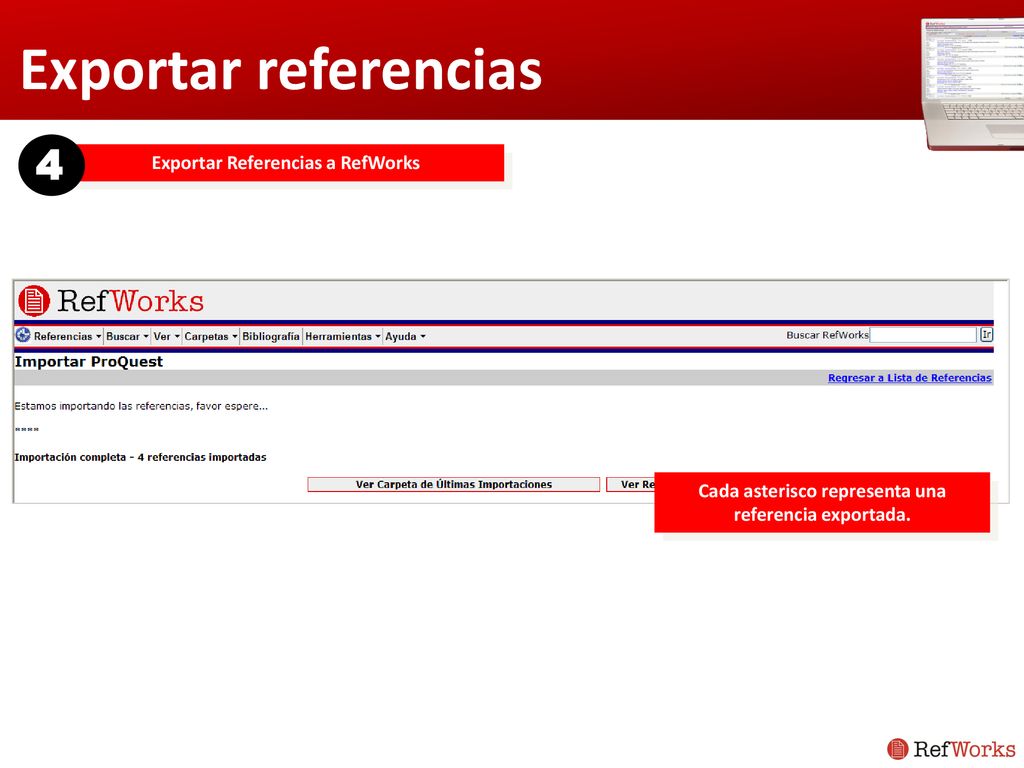Click the text 'Importación completa - 4 referencias importadas'
1024x768 pixels.
tap(140, 457)
